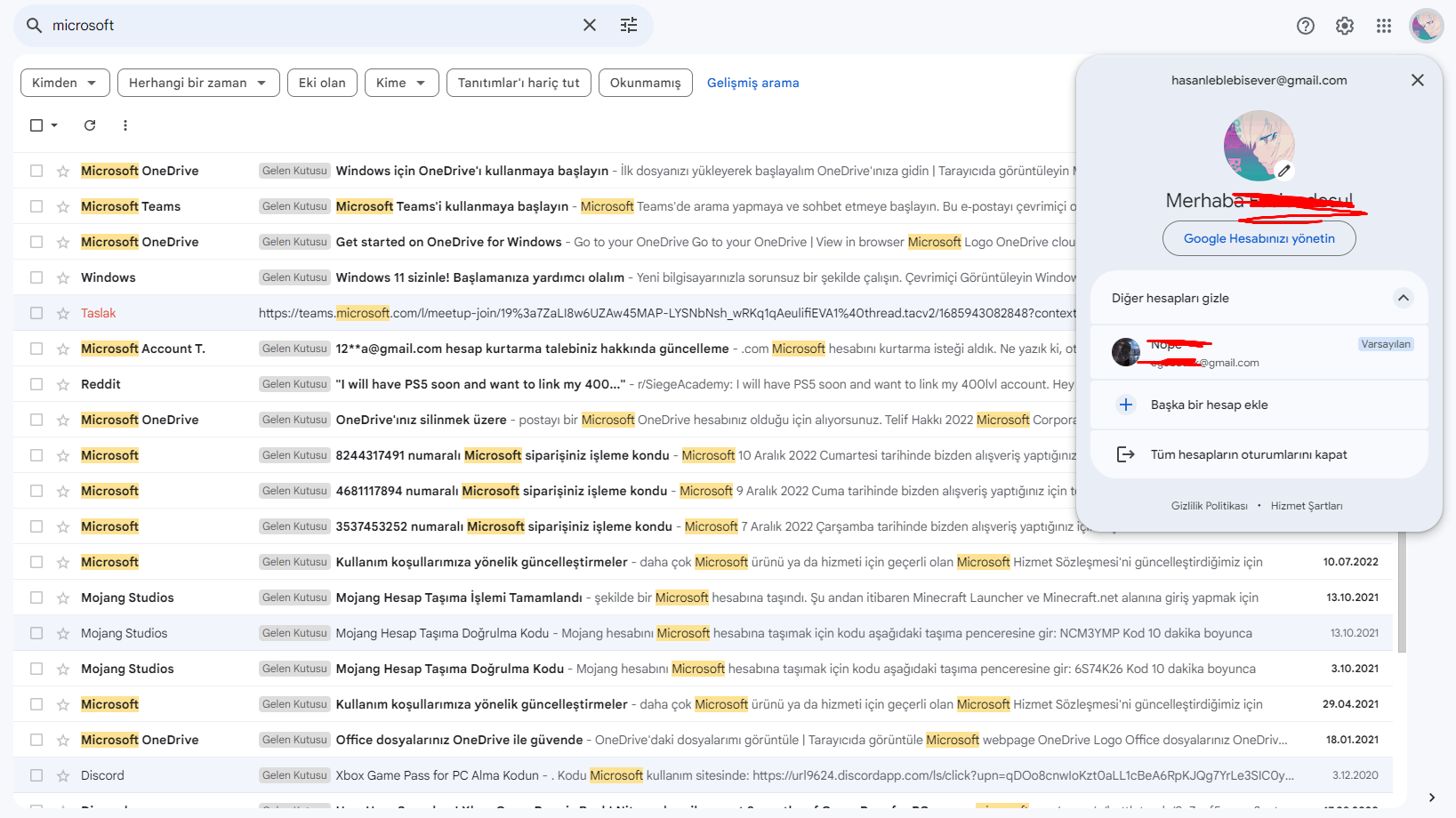The height and width of the screenshot is (818, 1456).
Task: Click the side panel arrow at bottom right
Action: (1431, 798)
